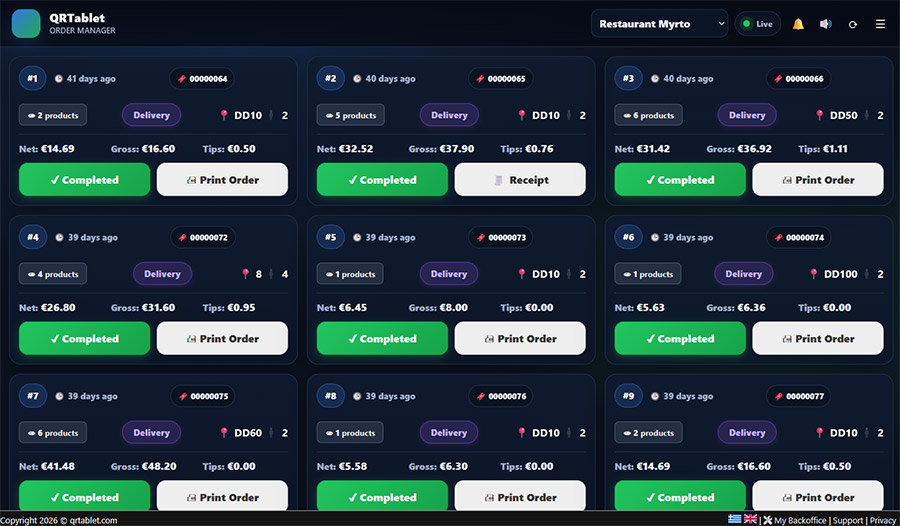Image resolution: width=900 pixels, height=526 pixels.
Task: Print order 00000066
Action: click(818, 180)
